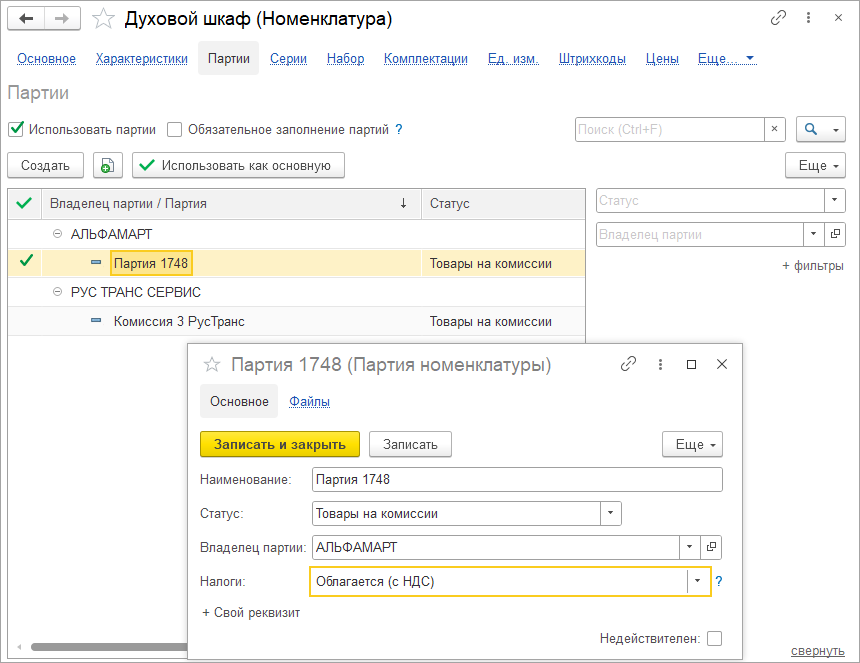Image resolution: width=860 pixels, height=663 pixels.
Task: Open owner АЛЬФАМАРТ card icon in dialog
Action: click(x=711, y=547)
